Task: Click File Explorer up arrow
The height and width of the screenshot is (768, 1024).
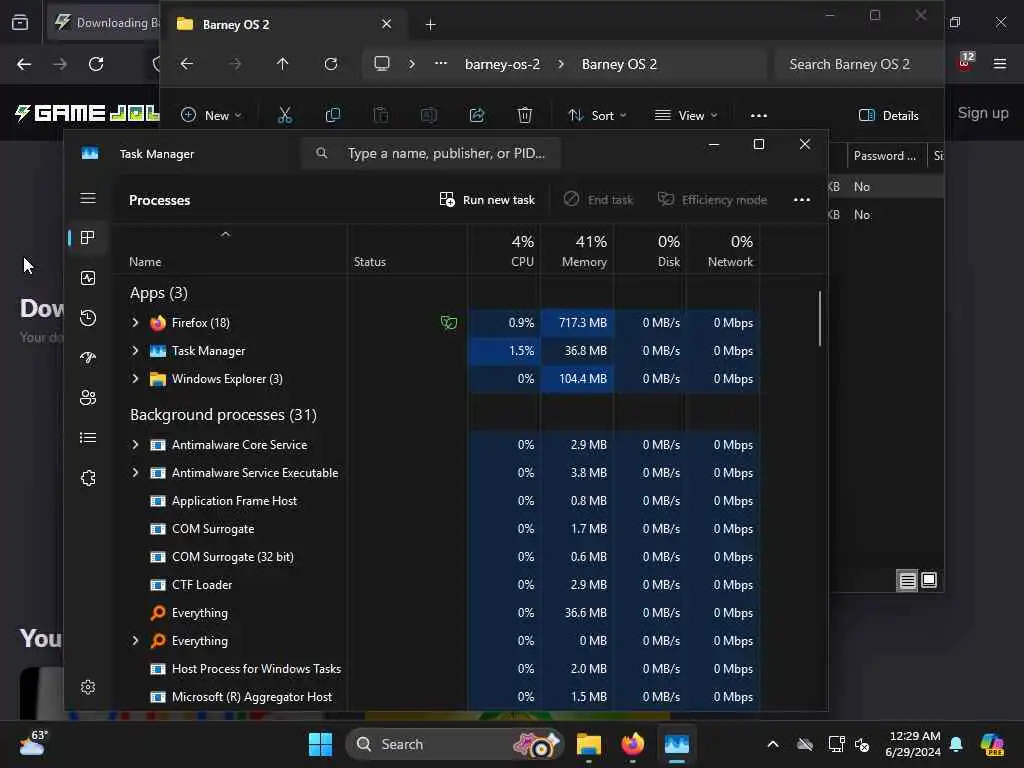Action: coord(282,64)
